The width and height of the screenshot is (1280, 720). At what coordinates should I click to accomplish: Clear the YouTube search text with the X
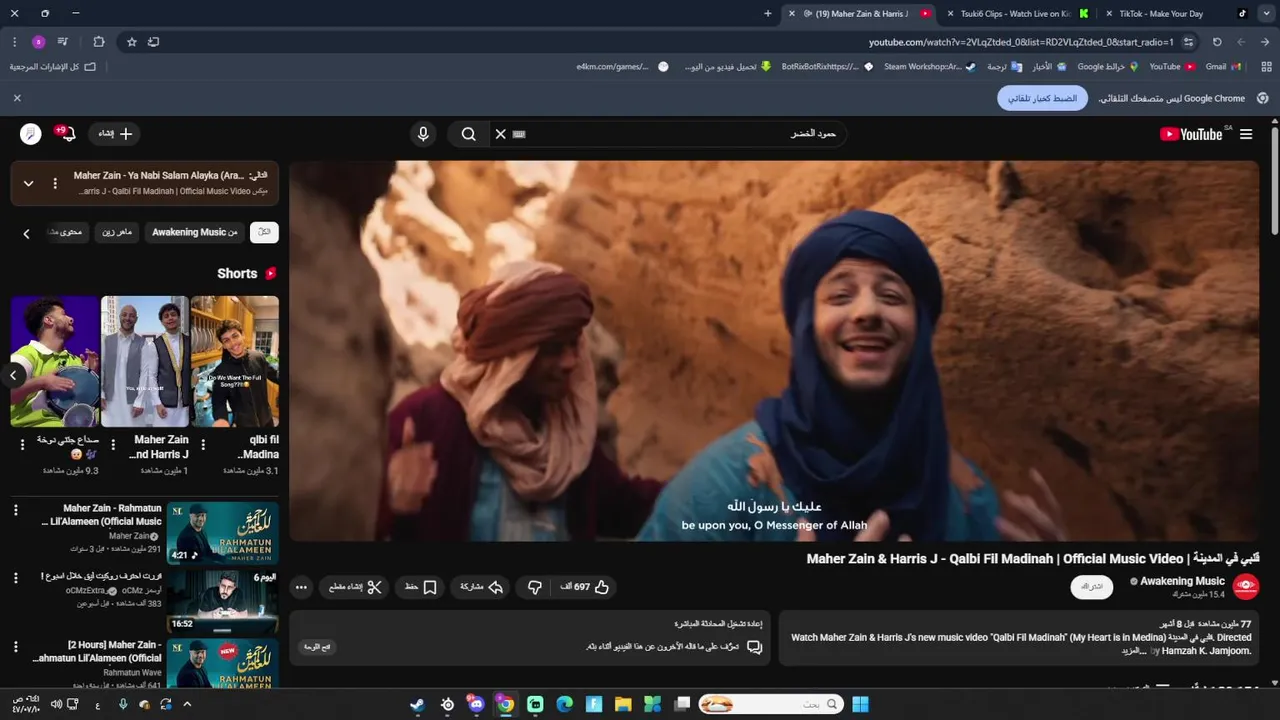pos(501,134)
